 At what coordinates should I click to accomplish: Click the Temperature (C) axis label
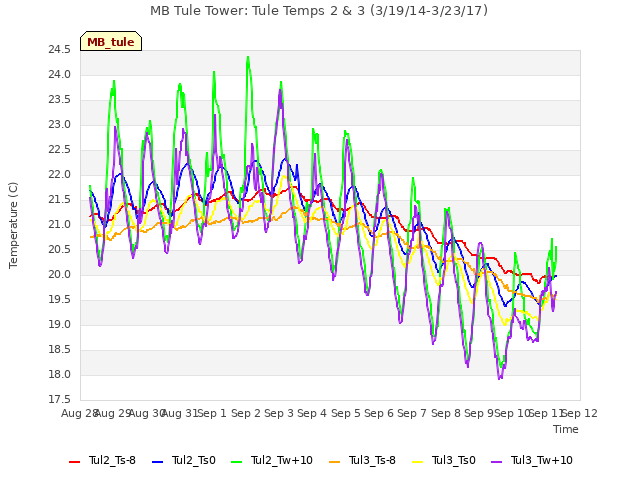click(x=13, y=225)
